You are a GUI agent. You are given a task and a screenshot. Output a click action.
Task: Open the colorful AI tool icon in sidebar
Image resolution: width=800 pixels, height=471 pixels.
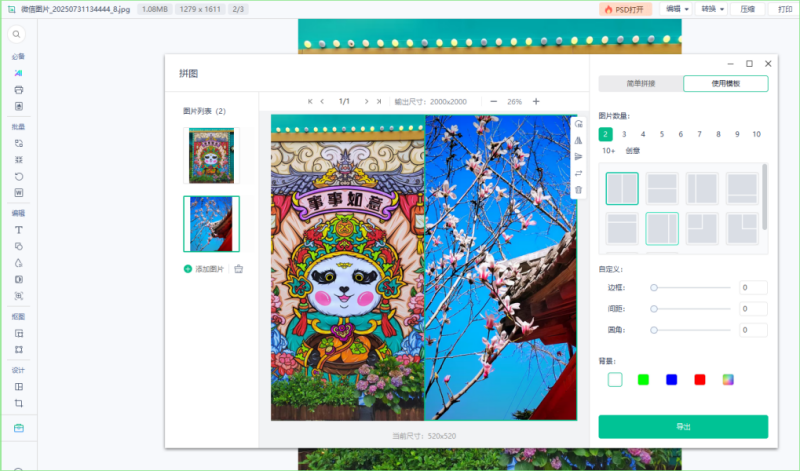[18, 73]
